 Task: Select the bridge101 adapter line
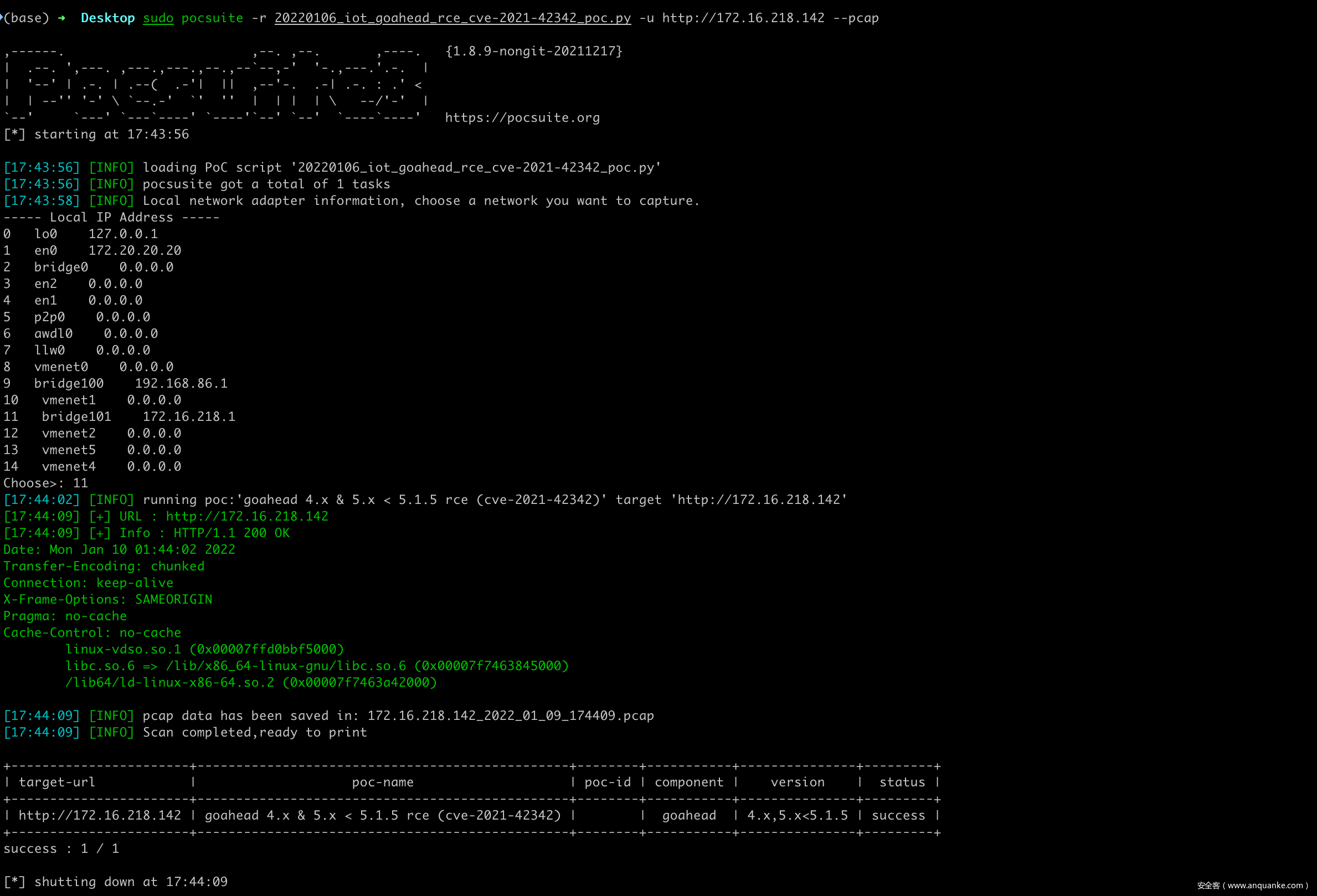119,417
